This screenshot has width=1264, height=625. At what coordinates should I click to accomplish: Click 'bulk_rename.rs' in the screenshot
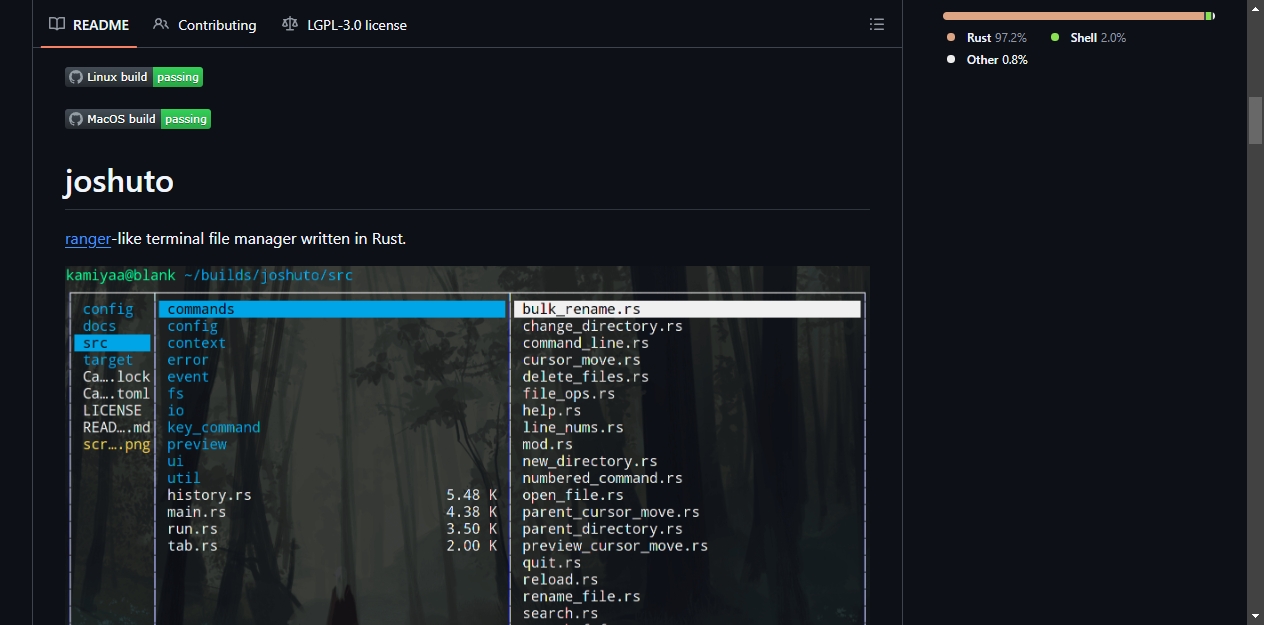click(581, 309)
